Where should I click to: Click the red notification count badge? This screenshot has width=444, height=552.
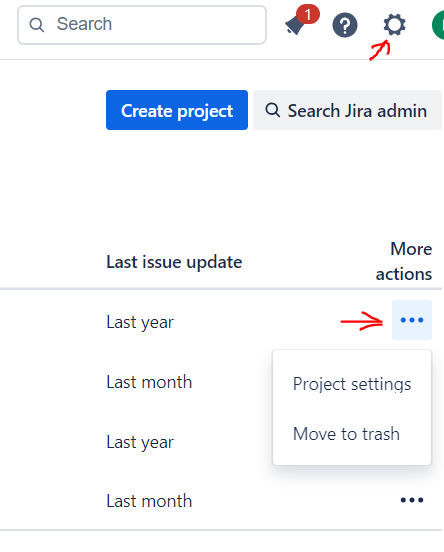pyautogui.click(x=308, y=14)
